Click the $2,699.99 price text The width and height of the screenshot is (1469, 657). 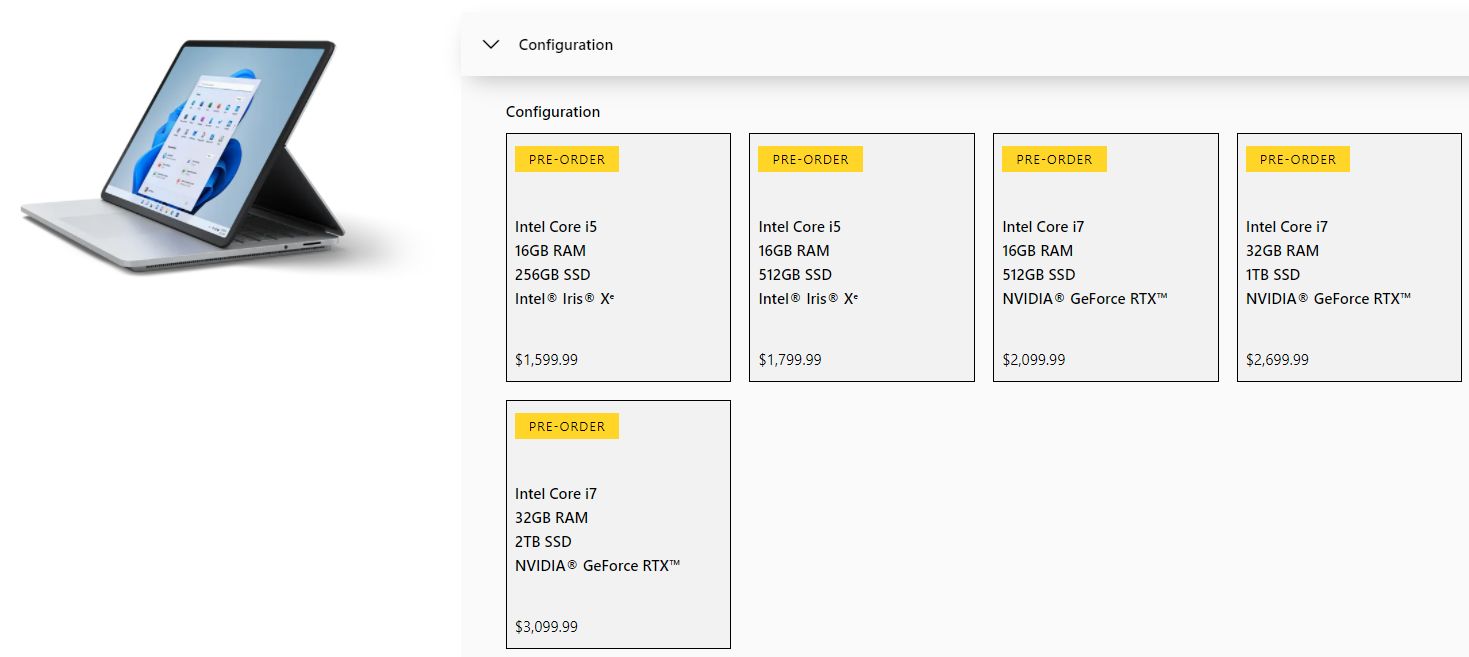tap(1277, 360)
